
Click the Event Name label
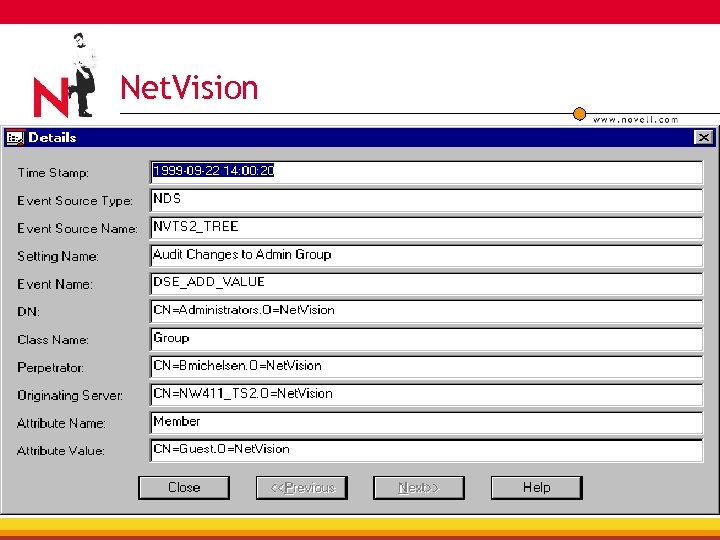pyautogui.click(x=55, y=284)
